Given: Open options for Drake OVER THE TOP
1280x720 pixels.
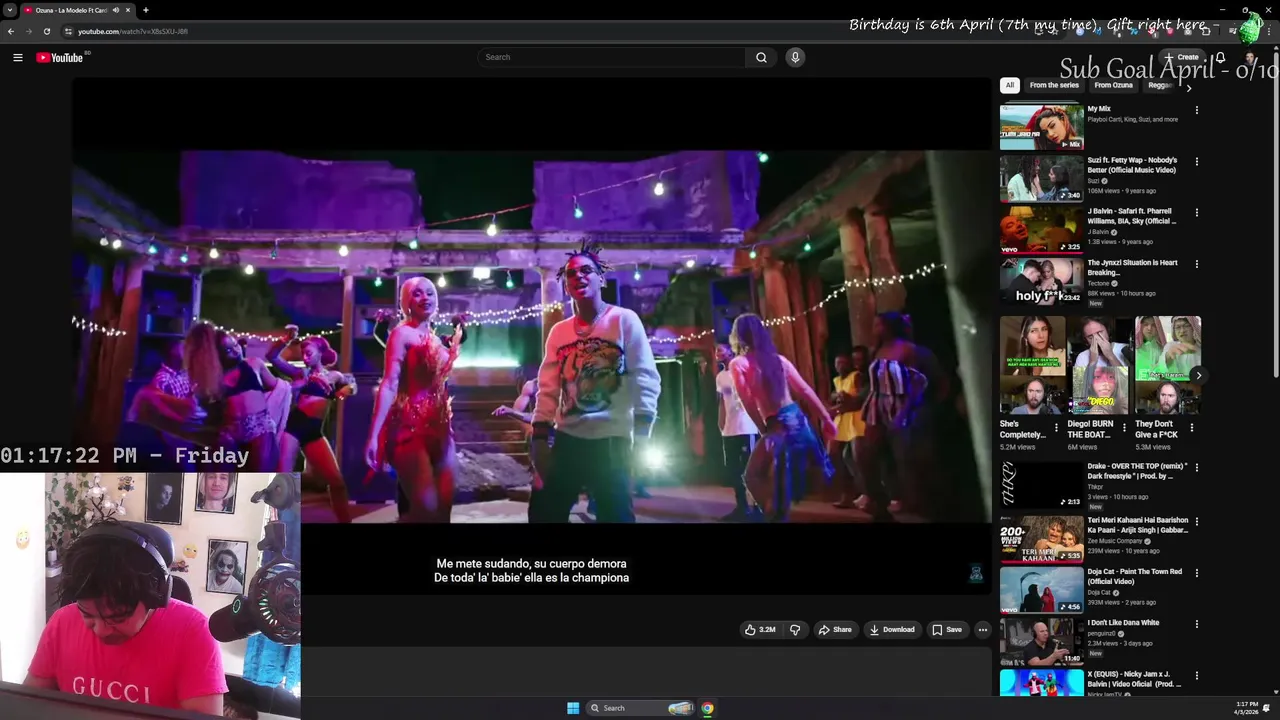Looking at the screenshot, I should pyautogui.click(x=1196, y=467).
